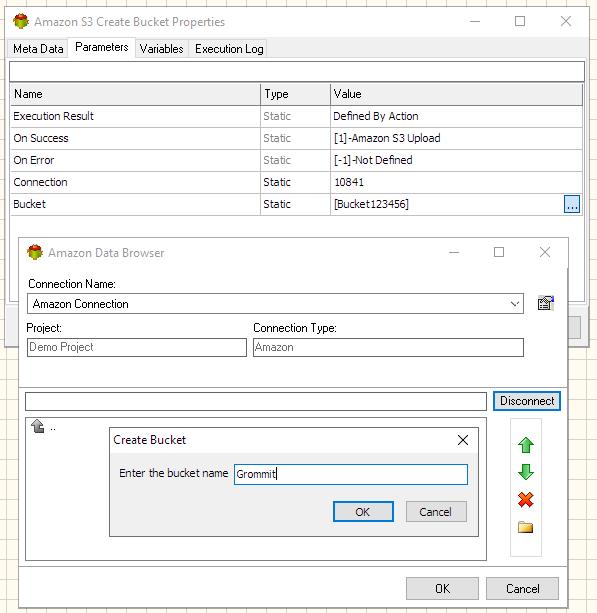
Task: Click the yellow folder icon
Action: (525, 527)
